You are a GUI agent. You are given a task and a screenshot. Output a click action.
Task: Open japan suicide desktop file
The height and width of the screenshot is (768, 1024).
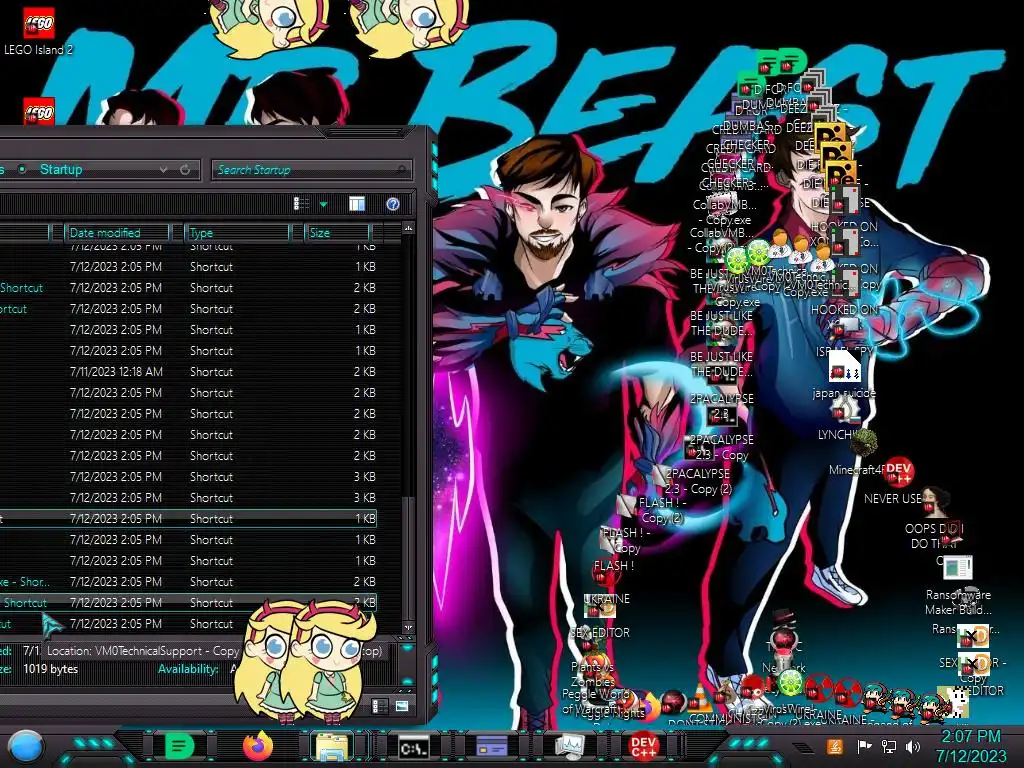pyautogui.click(x=844, y=375)
